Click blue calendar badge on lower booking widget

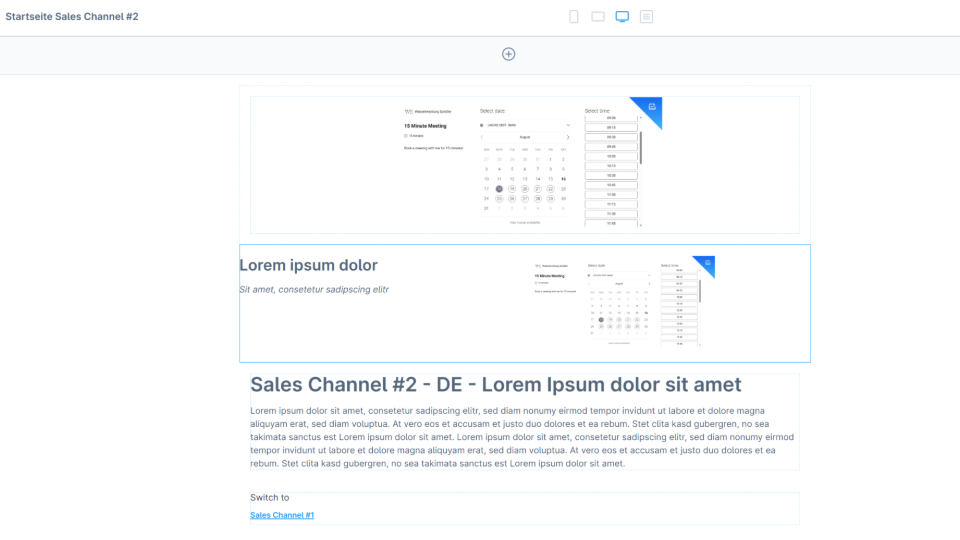pyautogui.click(x=707, y=263)
